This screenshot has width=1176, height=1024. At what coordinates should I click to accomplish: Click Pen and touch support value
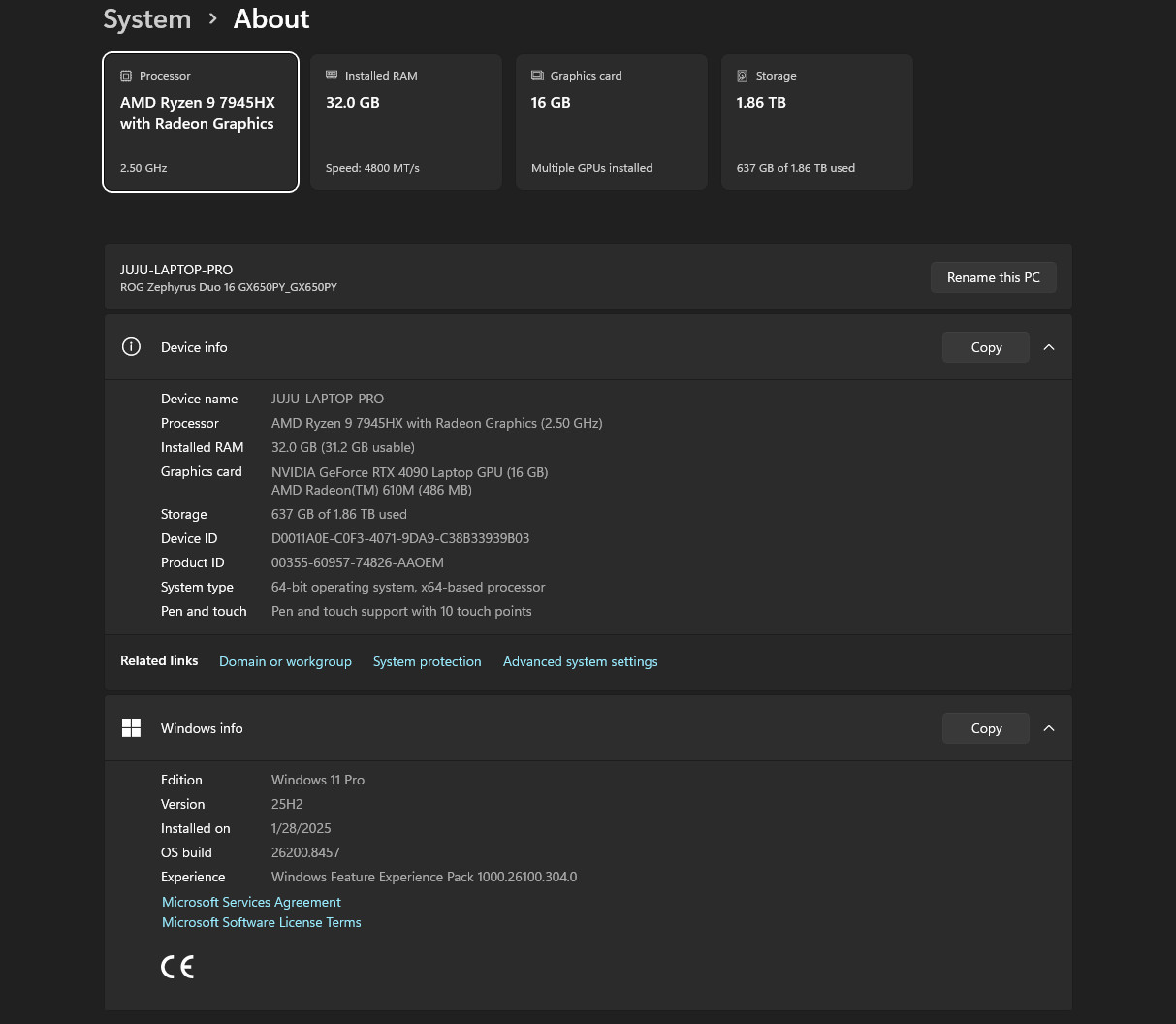[x=401, y=611]
